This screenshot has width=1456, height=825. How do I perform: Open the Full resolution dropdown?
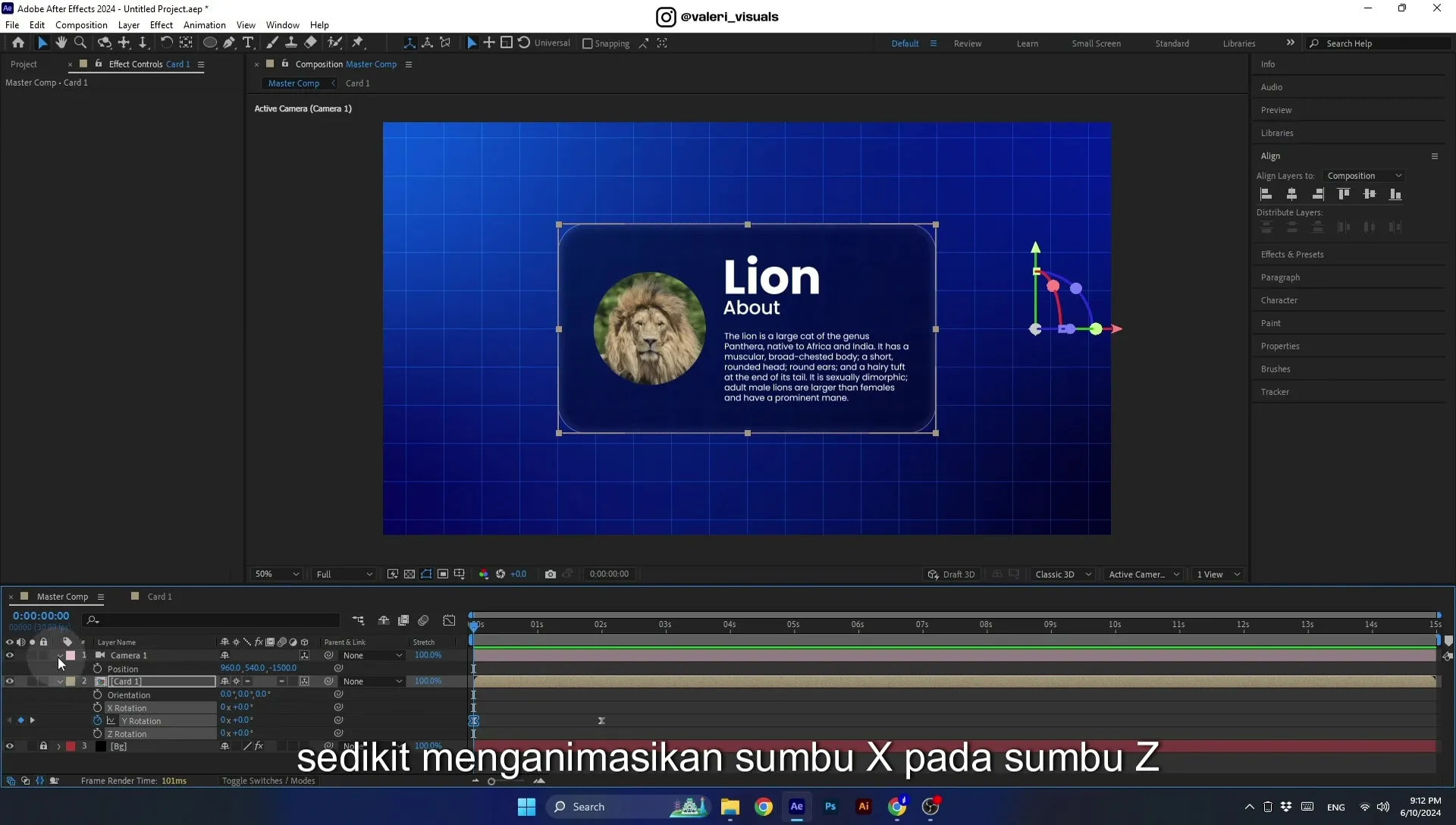pyautogui.click(x=344, y=574)
